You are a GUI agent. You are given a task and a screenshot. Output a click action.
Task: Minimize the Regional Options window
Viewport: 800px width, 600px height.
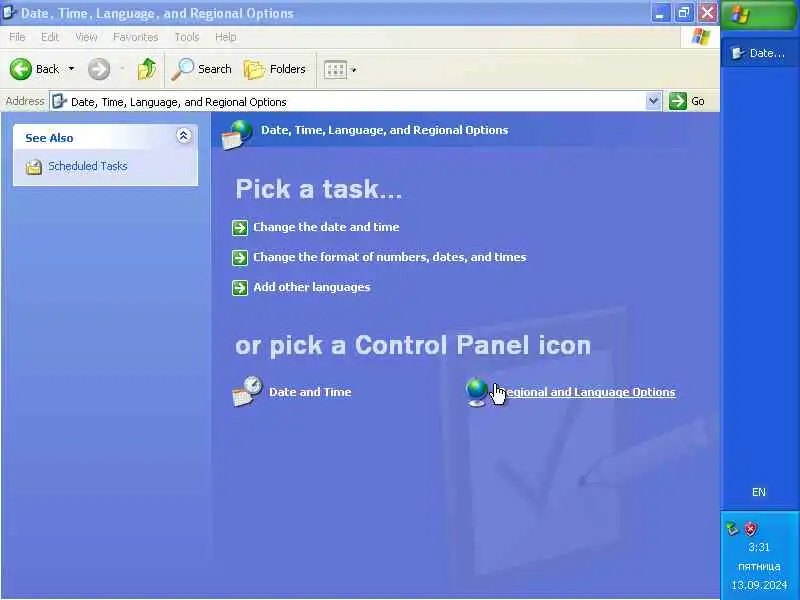tap(660, 13)
